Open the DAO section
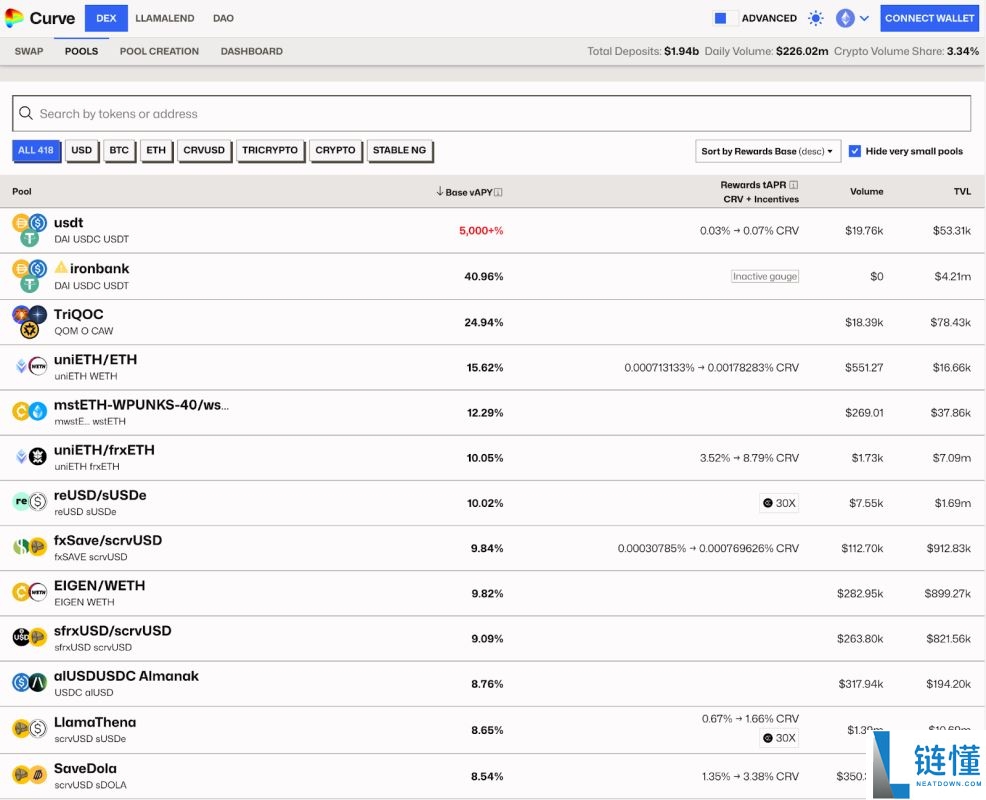The height and width of the screenshot is (800, 986). 223,18
